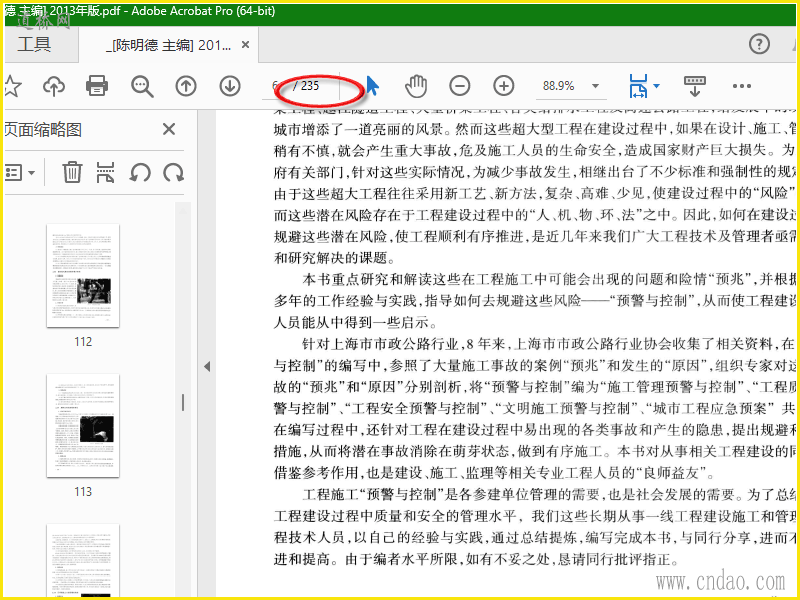Switch to the 陈明德 主编 document tab
The width and height of the screenshot is (800, 600).
click(168, 45)
